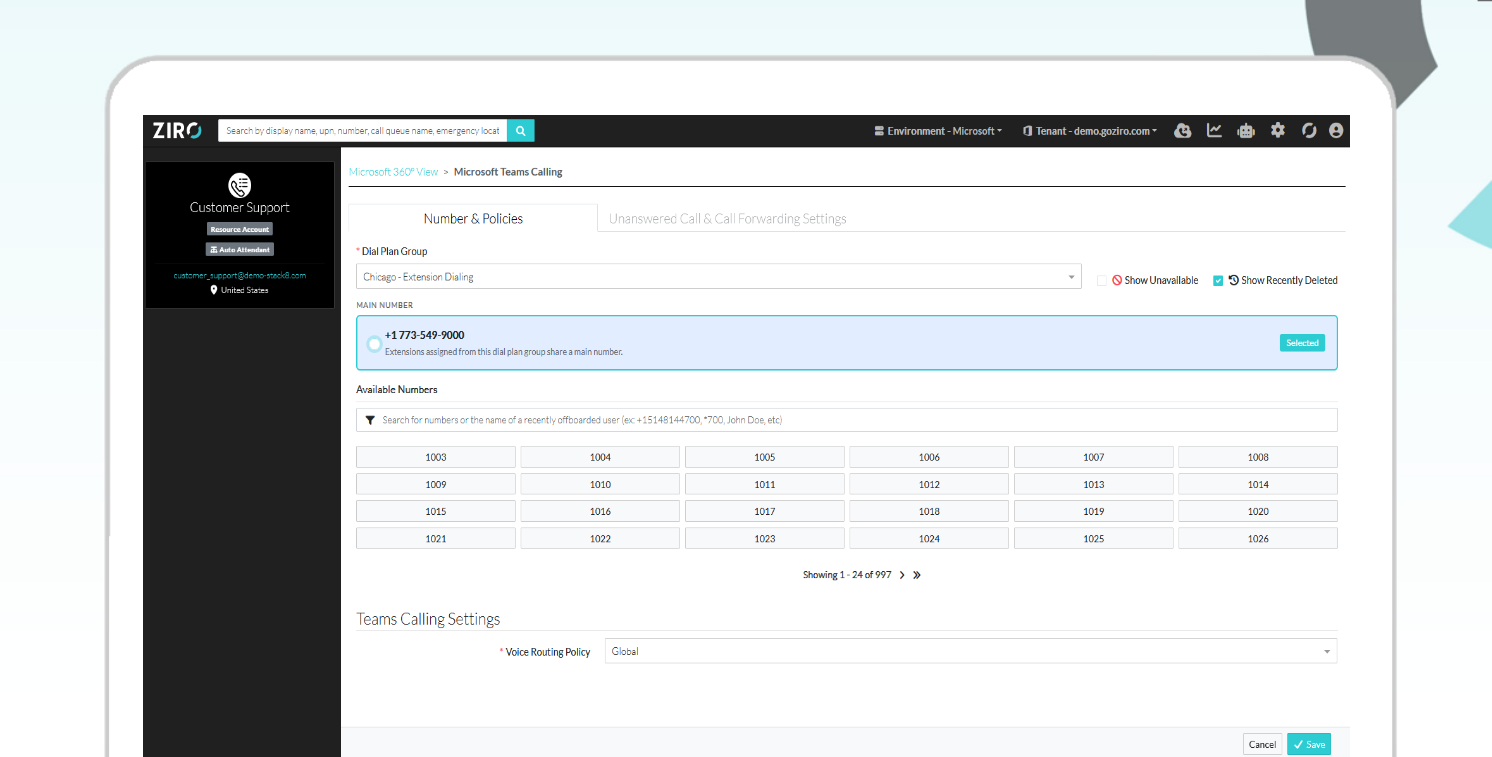Image resolution: width=1492 pixels, height=757 pixels.
Task: Enable Show Unavailable checkbox
Action: (x=1102, y=281)
